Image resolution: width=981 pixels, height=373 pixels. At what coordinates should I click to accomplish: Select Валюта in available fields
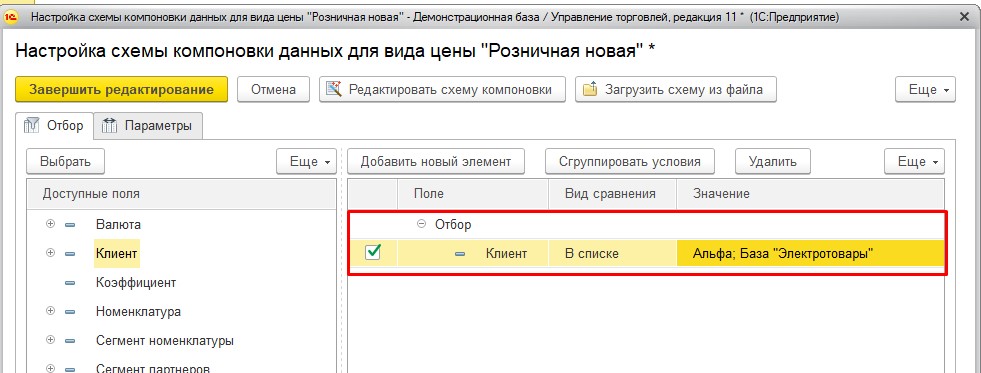(118, 224)
